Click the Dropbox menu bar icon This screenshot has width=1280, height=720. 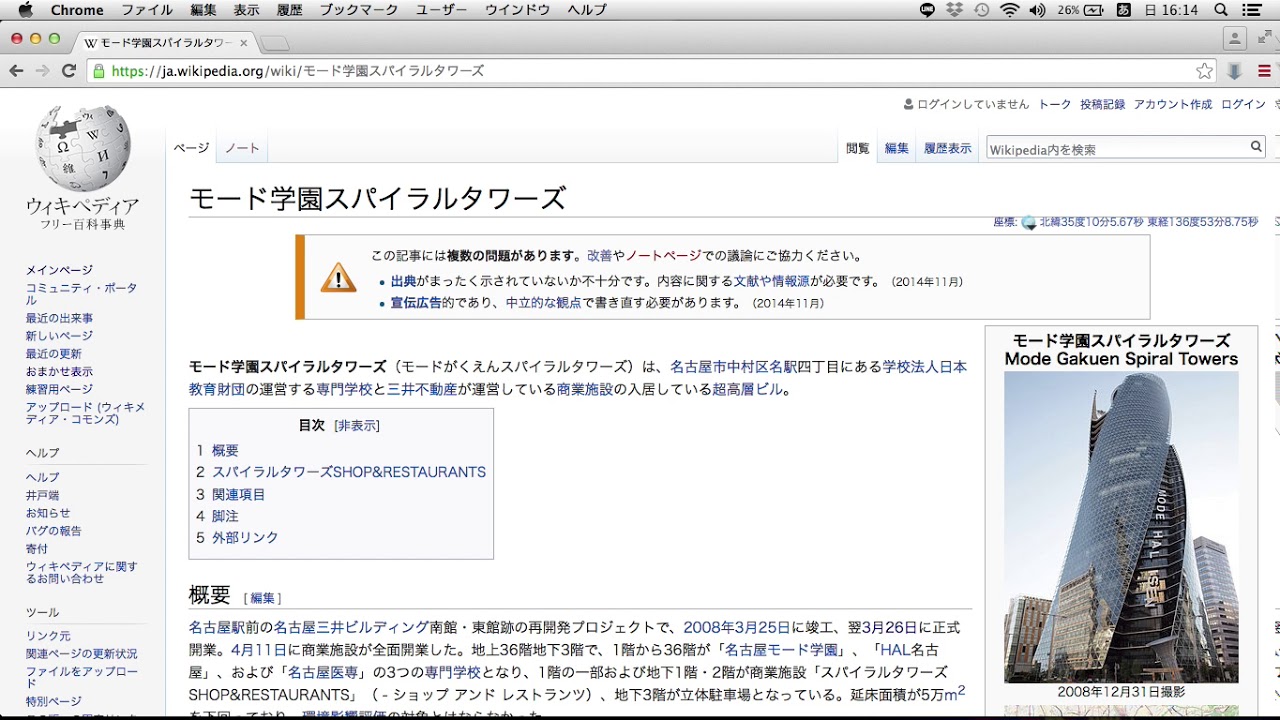[x=955, y=10]
